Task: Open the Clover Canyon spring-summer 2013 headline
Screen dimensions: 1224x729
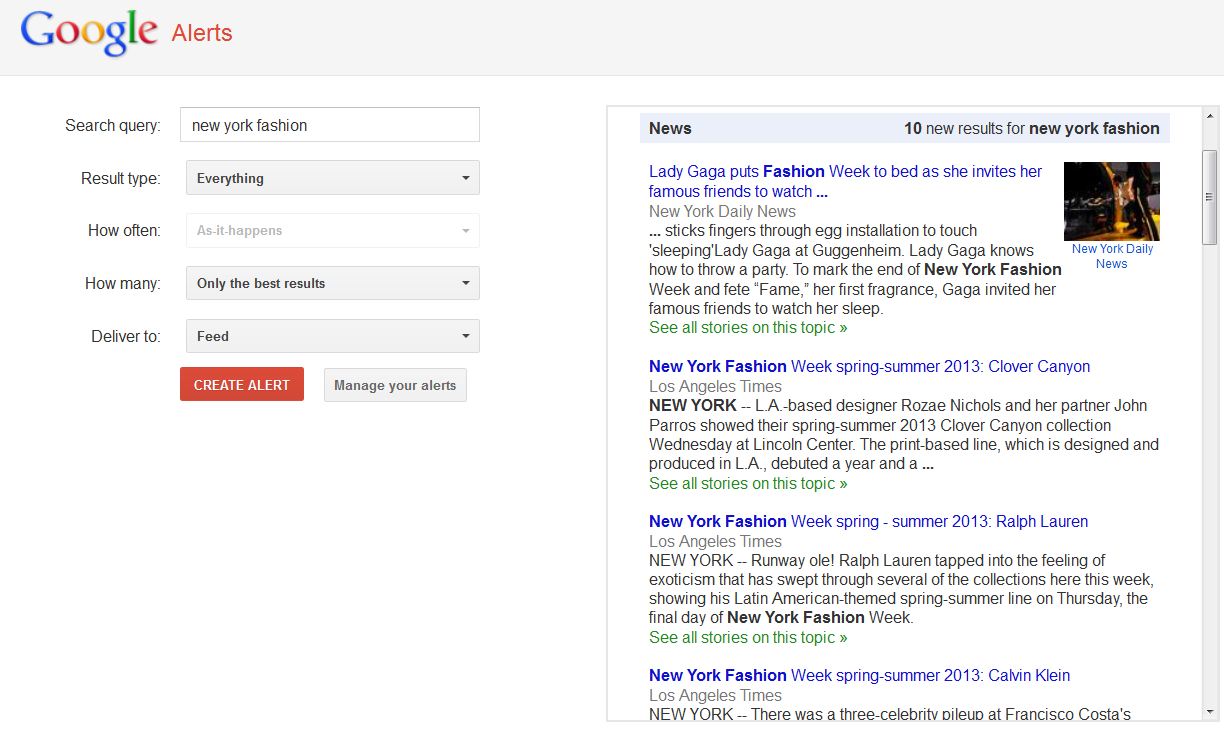Action: [x=869, y=366]
